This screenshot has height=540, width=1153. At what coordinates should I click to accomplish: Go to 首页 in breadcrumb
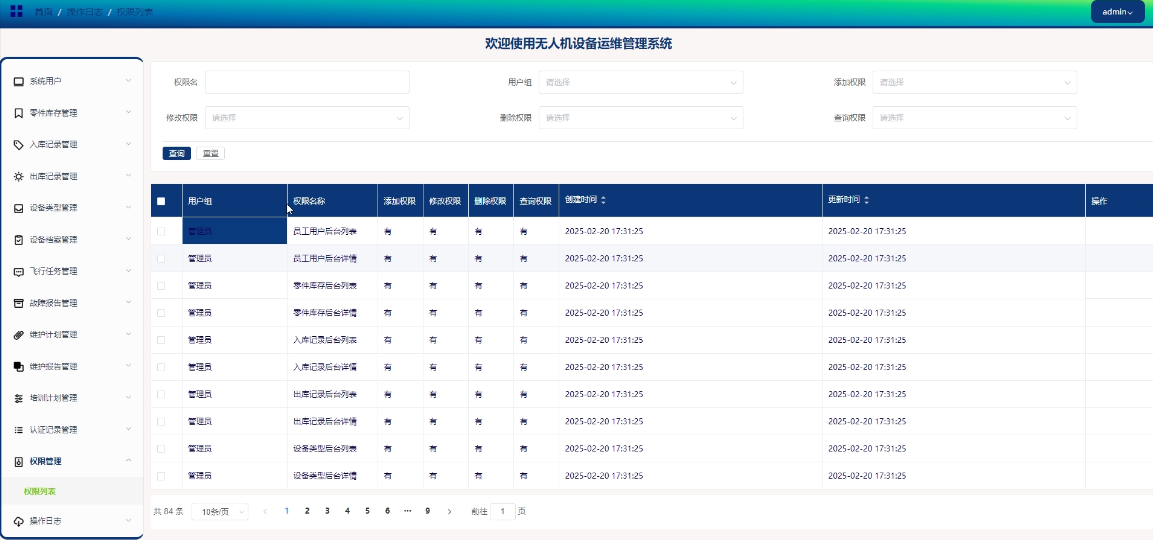pyautogui.click(x=43, y=12)
